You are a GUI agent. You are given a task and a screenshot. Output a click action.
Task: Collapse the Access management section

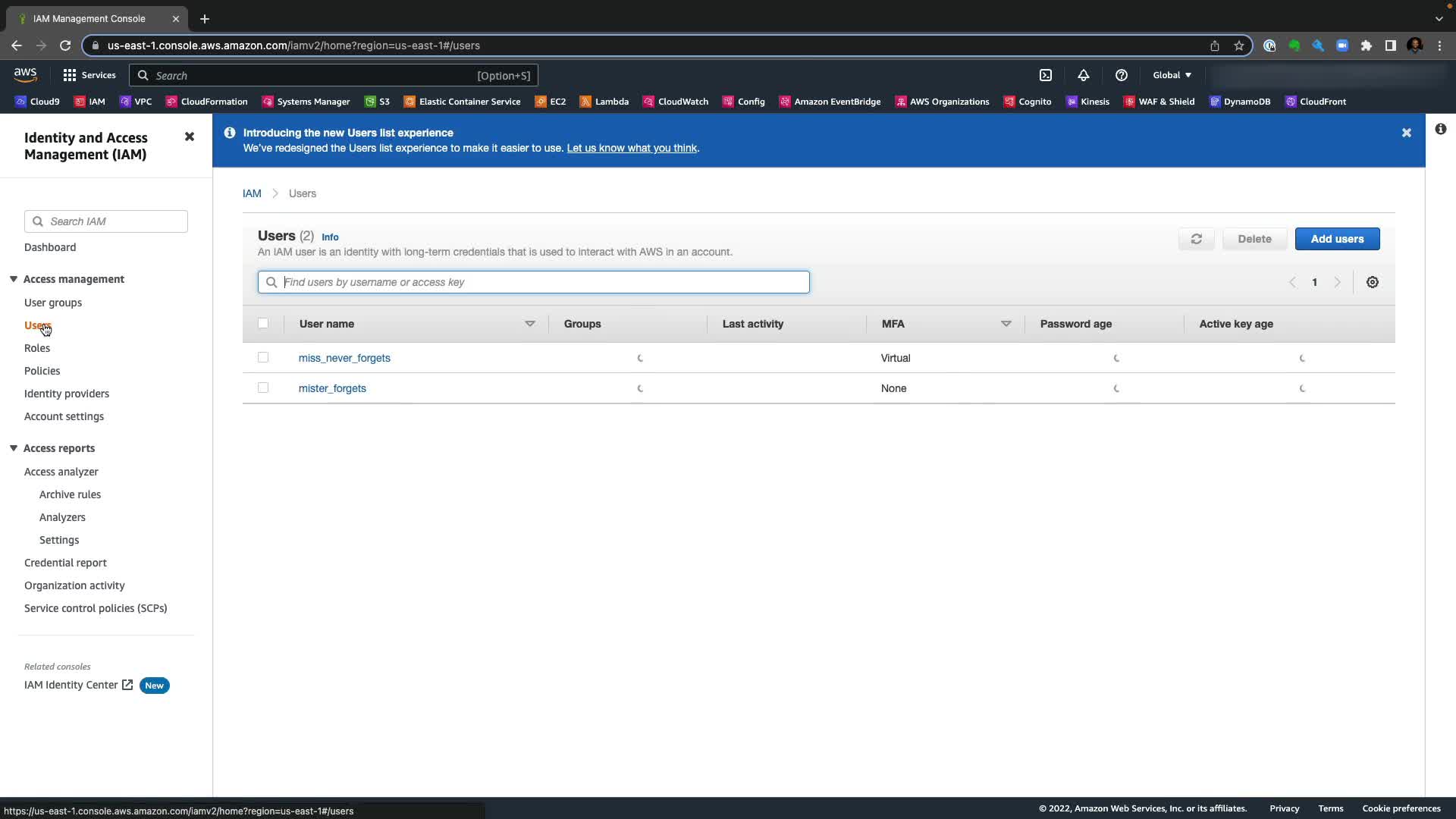click(14, 279)
